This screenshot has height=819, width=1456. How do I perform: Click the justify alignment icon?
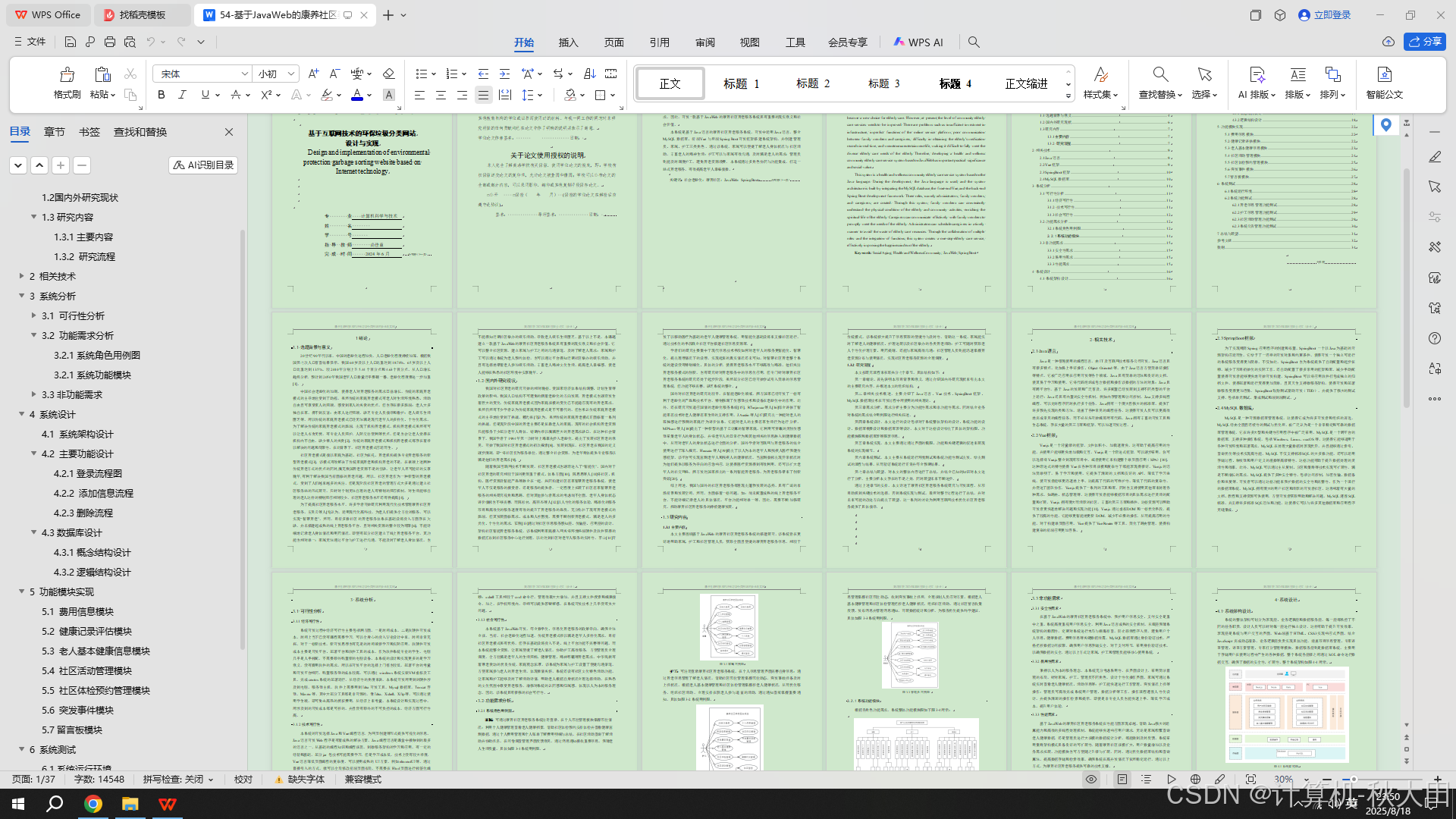coord(483,95)
